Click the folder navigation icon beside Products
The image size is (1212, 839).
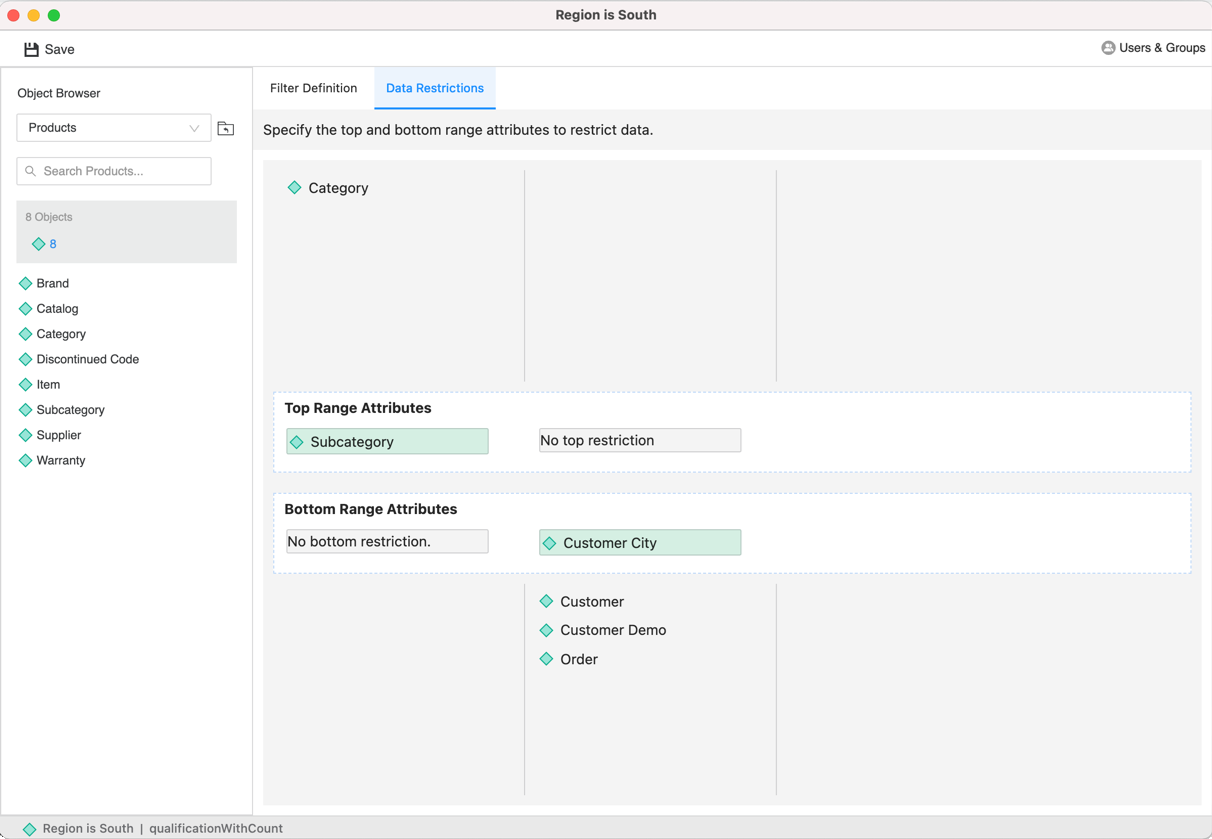226,128
